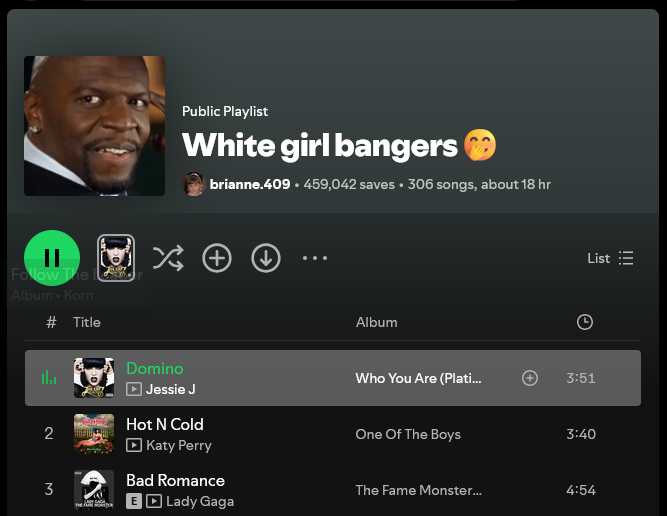Screen dimensions: 667x516
Task: Click the playlist cover image
Action: [94, 125]
